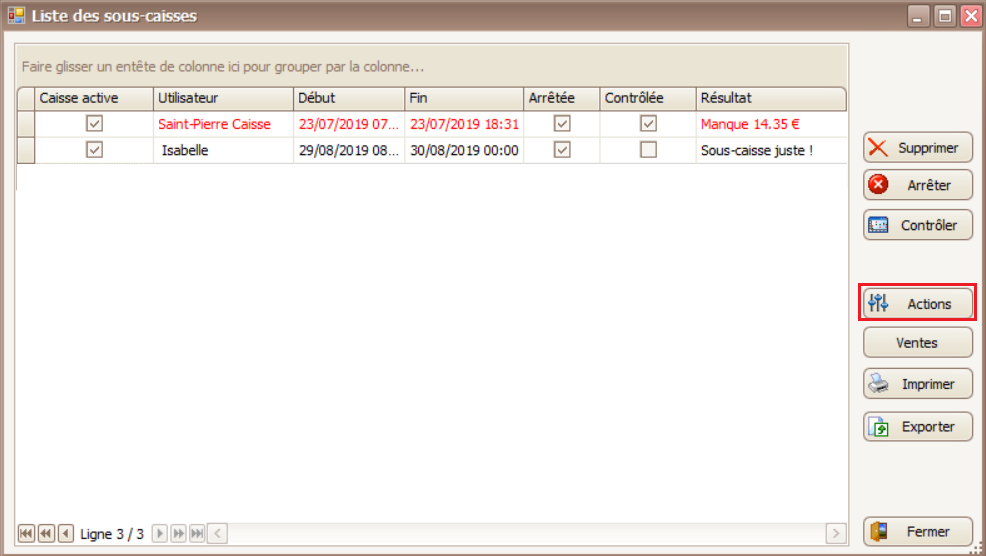Click the printer icon on Imprimer
The height and width of the screenshot is (556, 986).
click(878, 384)
